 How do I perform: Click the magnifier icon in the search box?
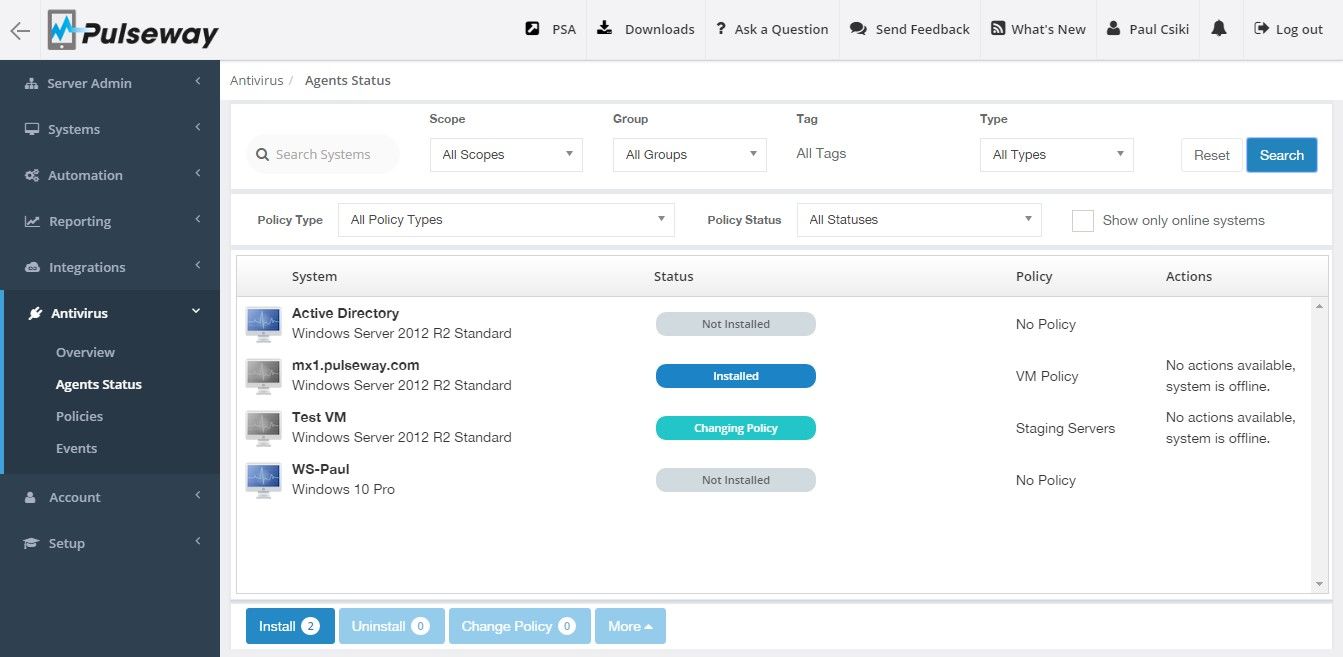263,155
